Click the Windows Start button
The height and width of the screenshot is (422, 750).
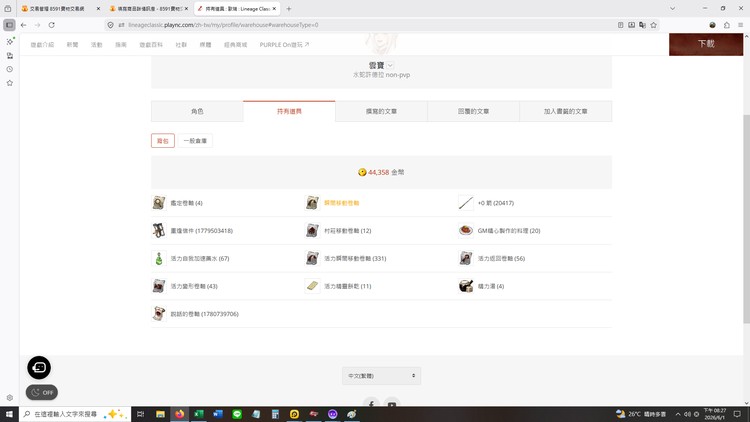9,414
